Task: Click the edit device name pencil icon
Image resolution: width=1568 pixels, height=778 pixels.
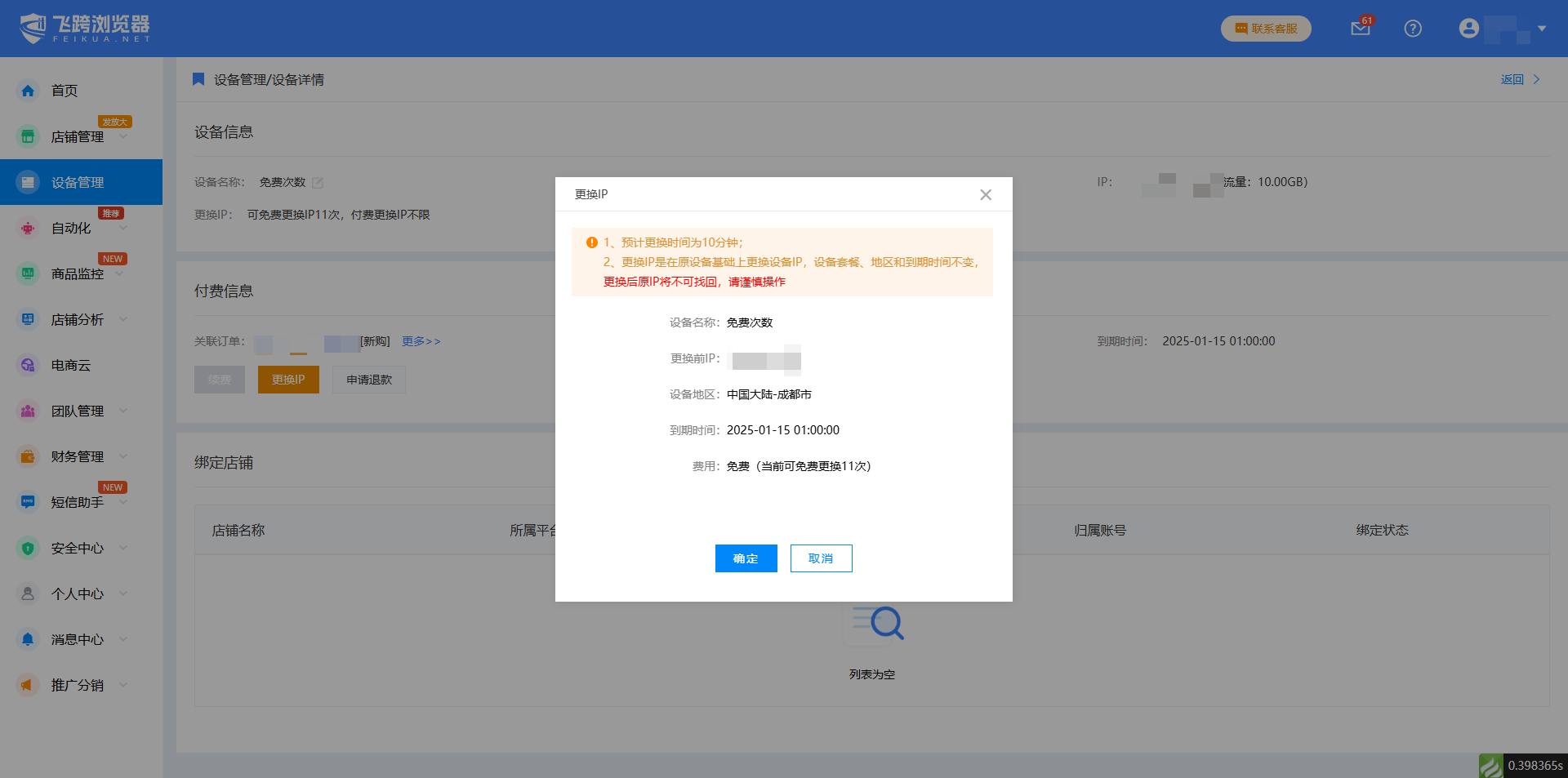Action: (318, 183)
